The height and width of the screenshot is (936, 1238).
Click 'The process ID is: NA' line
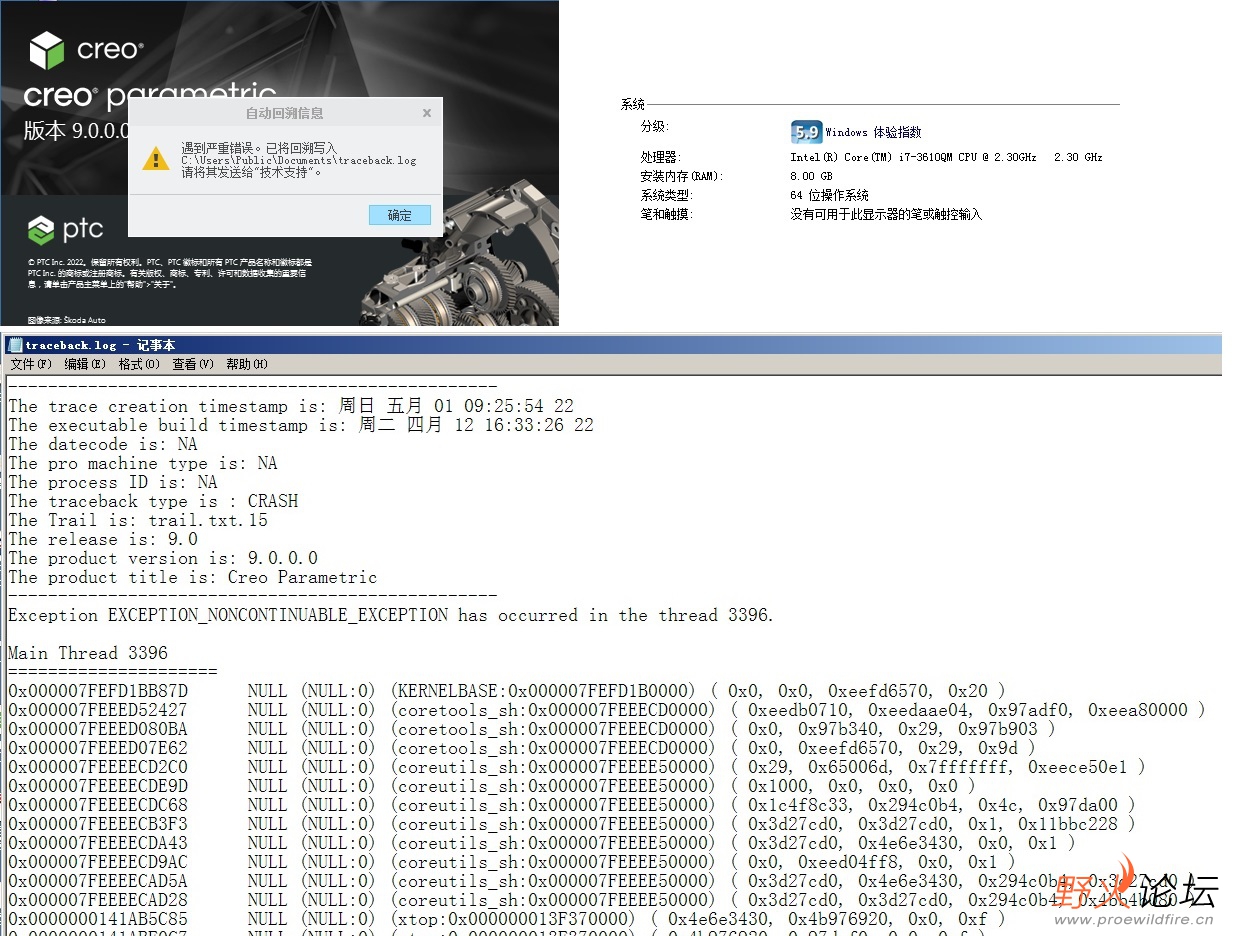coord(113,482)
